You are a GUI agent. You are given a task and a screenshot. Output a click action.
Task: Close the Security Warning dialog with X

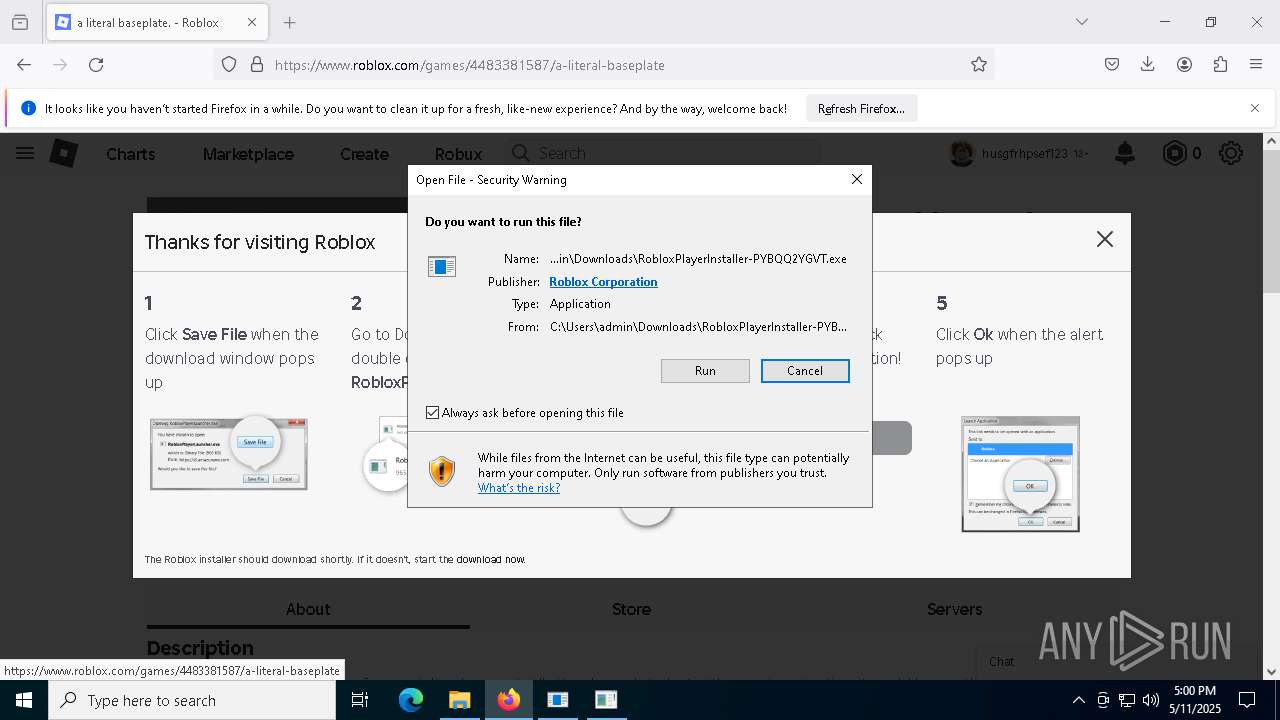pos(856,179)
